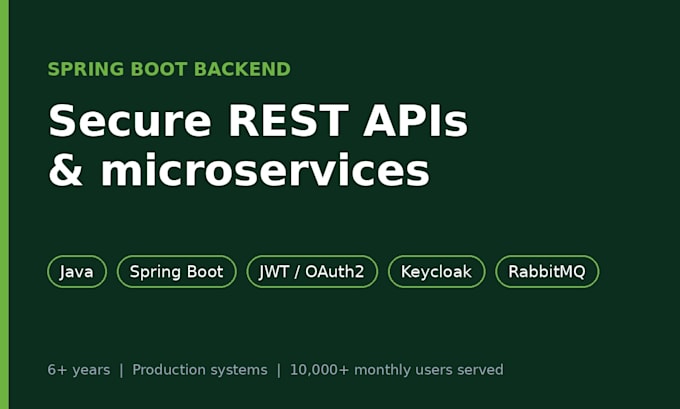Click the '6+ years' footer text
Image resolution: width=680 pixels, height=409 pixels.
tap(78, 370)
